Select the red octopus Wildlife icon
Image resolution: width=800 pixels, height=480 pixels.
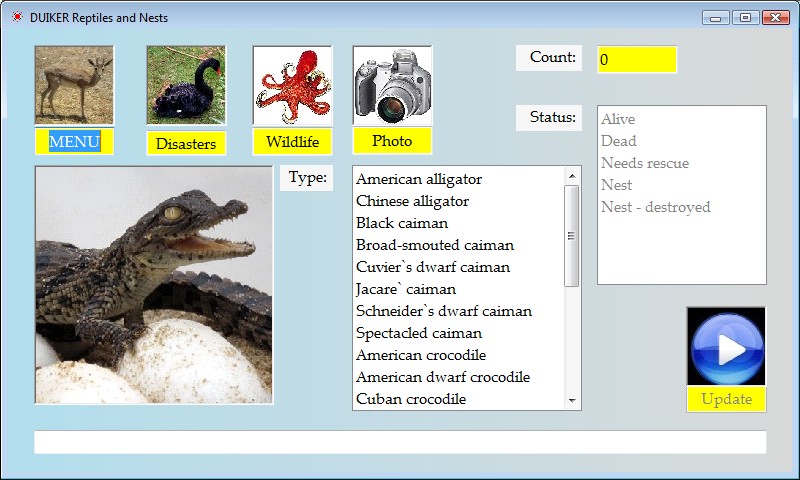point(292,85)
